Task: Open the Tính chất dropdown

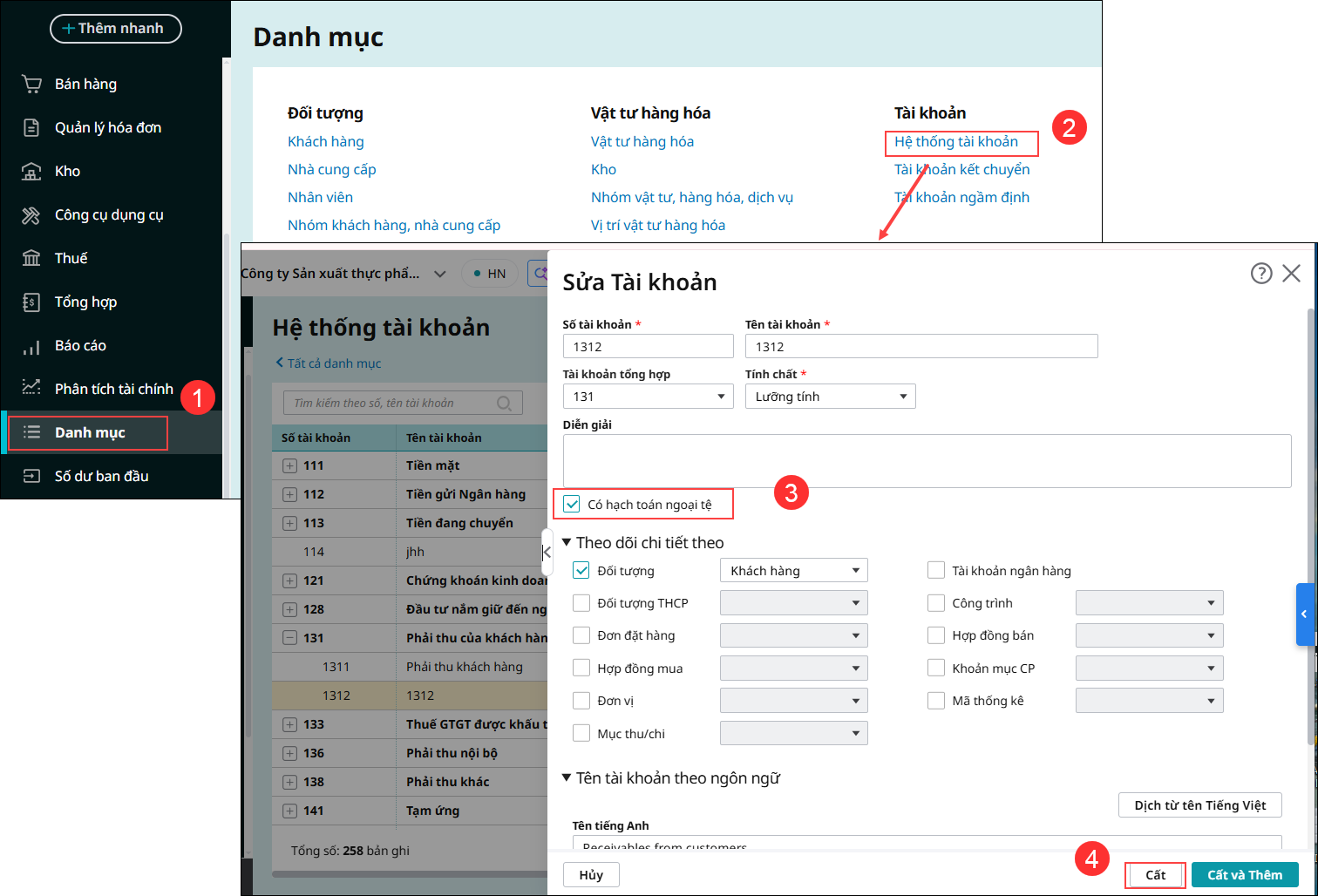Action: [830, 397]
